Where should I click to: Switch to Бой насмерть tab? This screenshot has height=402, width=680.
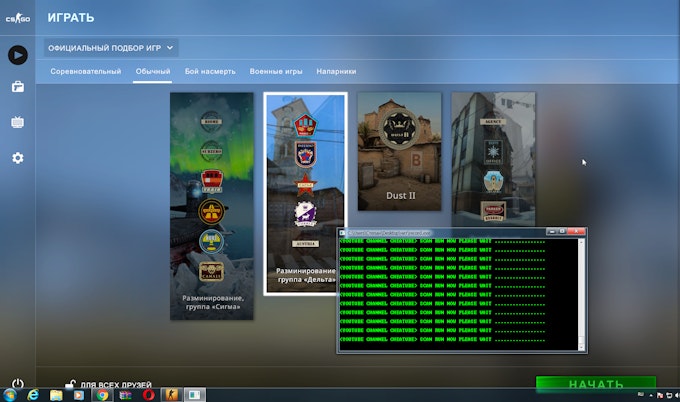[x=210, y=72]
